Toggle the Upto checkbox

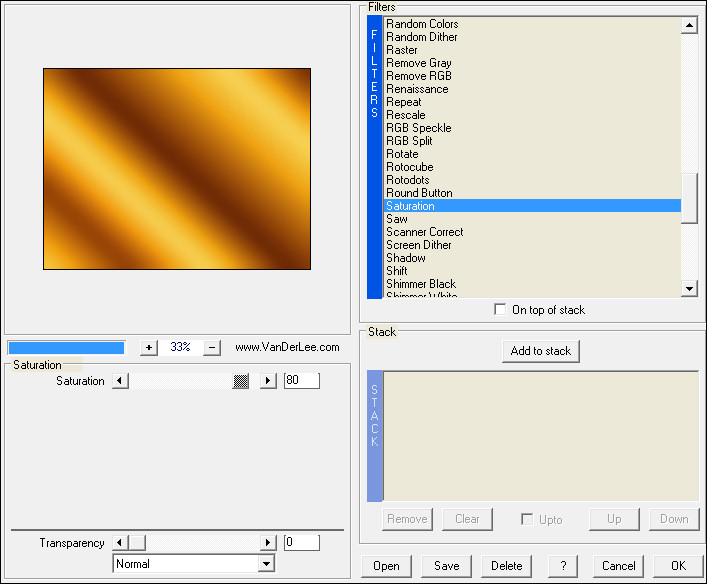(x=527, y=519)
